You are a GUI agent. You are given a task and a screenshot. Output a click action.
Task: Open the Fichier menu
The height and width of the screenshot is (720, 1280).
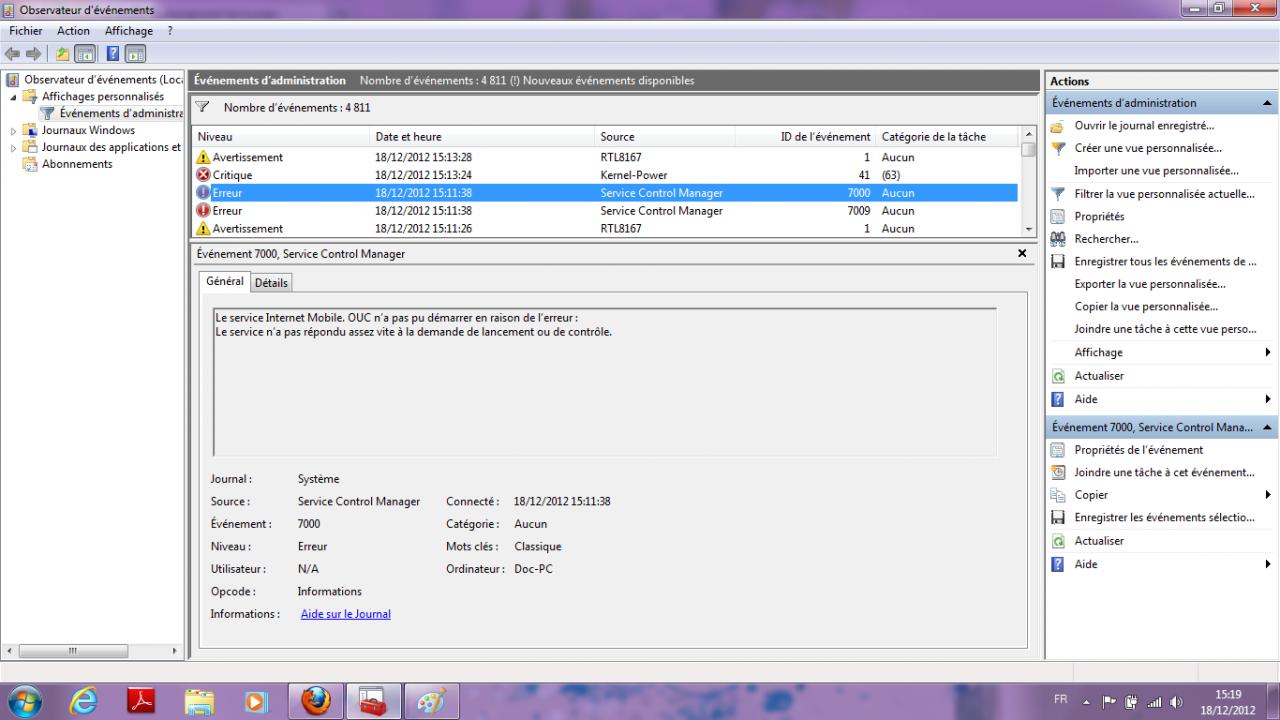(26, 31)
